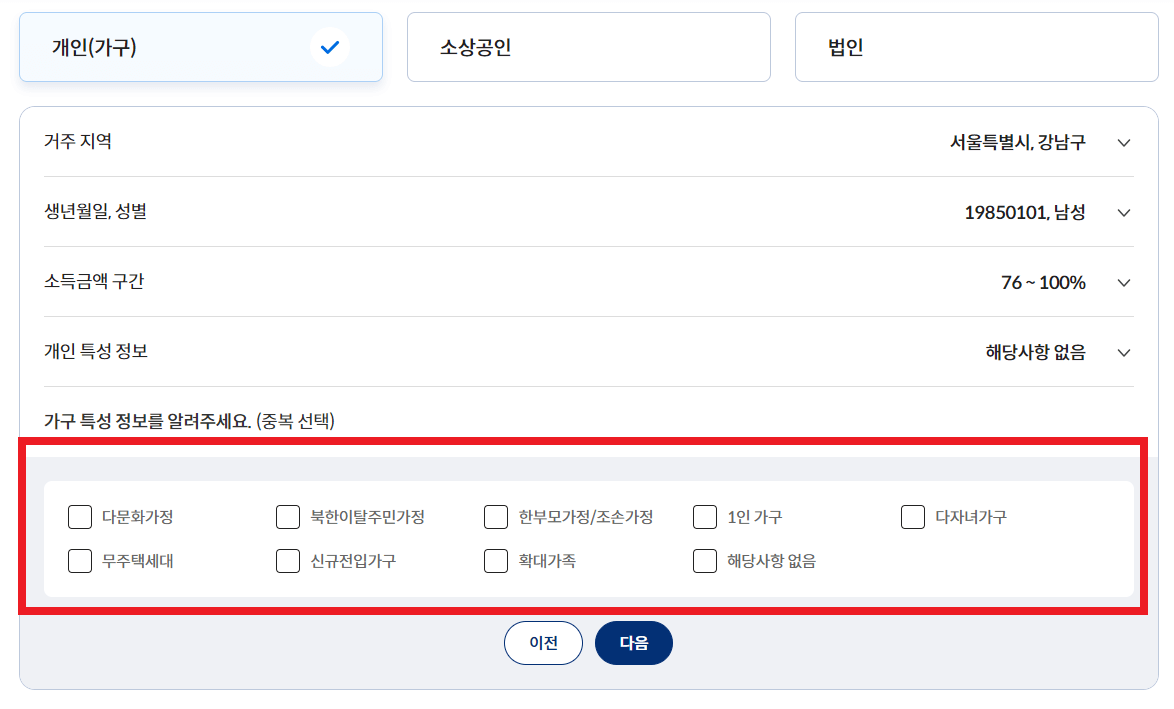Enable the 북한이탈주민가정 option
The height and width of the screenshot is (709, 1174).
tap(287, 517)
